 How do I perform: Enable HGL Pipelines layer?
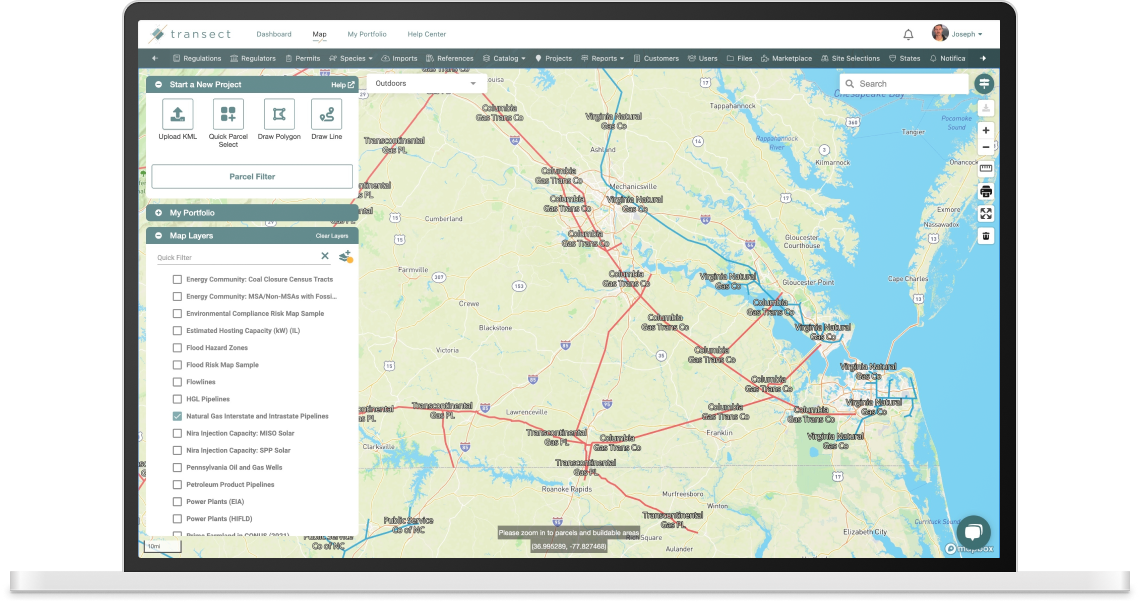(177, 399)
